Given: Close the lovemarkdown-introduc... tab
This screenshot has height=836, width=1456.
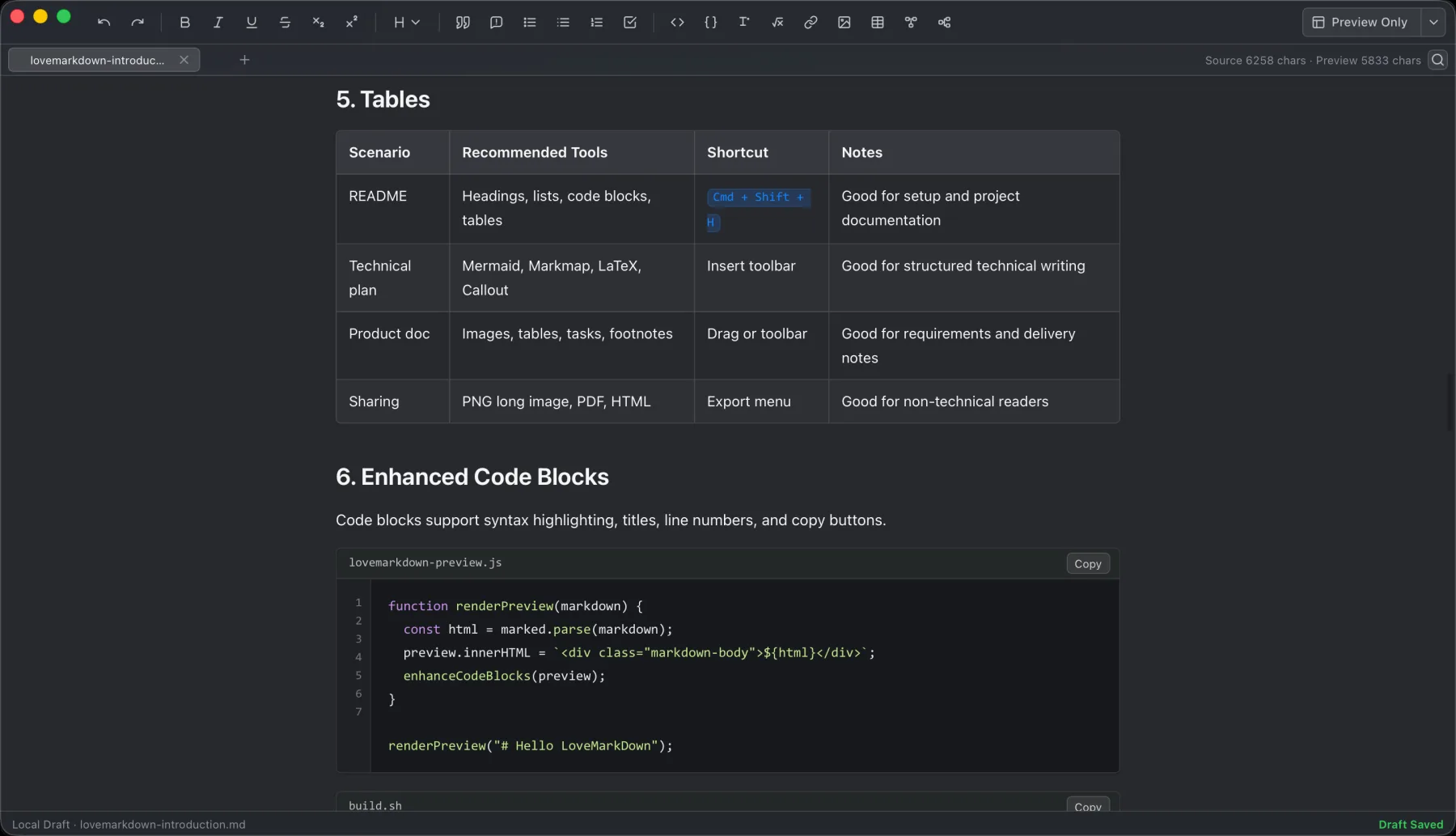Looking at the screenshot, I should [184, 60].
